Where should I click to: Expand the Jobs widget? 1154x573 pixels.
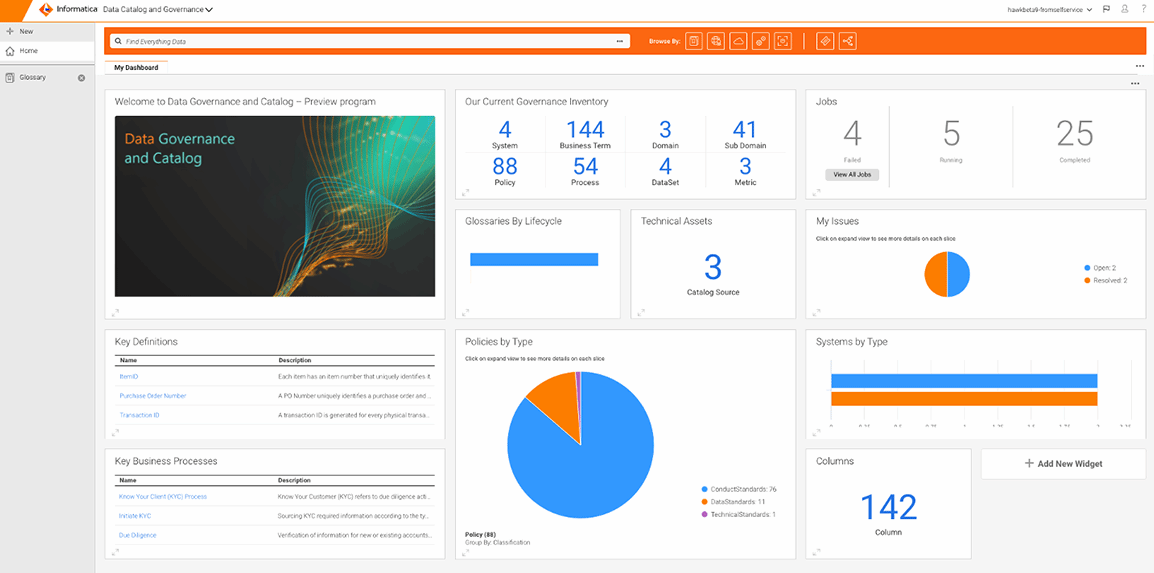815,193
